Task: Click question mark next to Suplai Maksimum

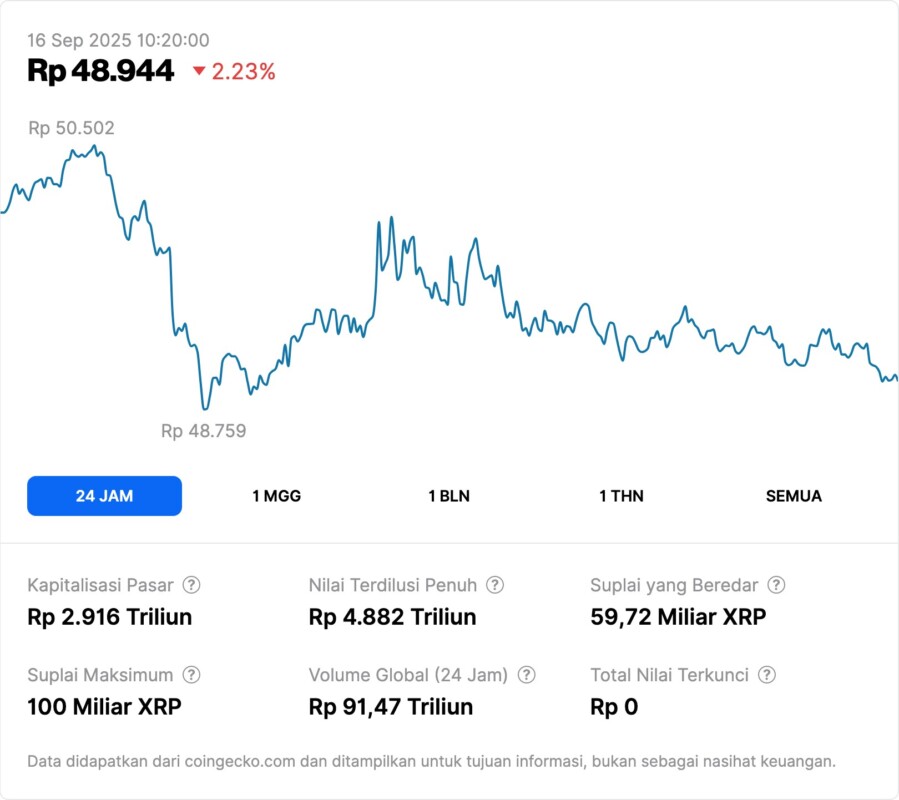Action: pyautogui.click(x=191, y=675)
